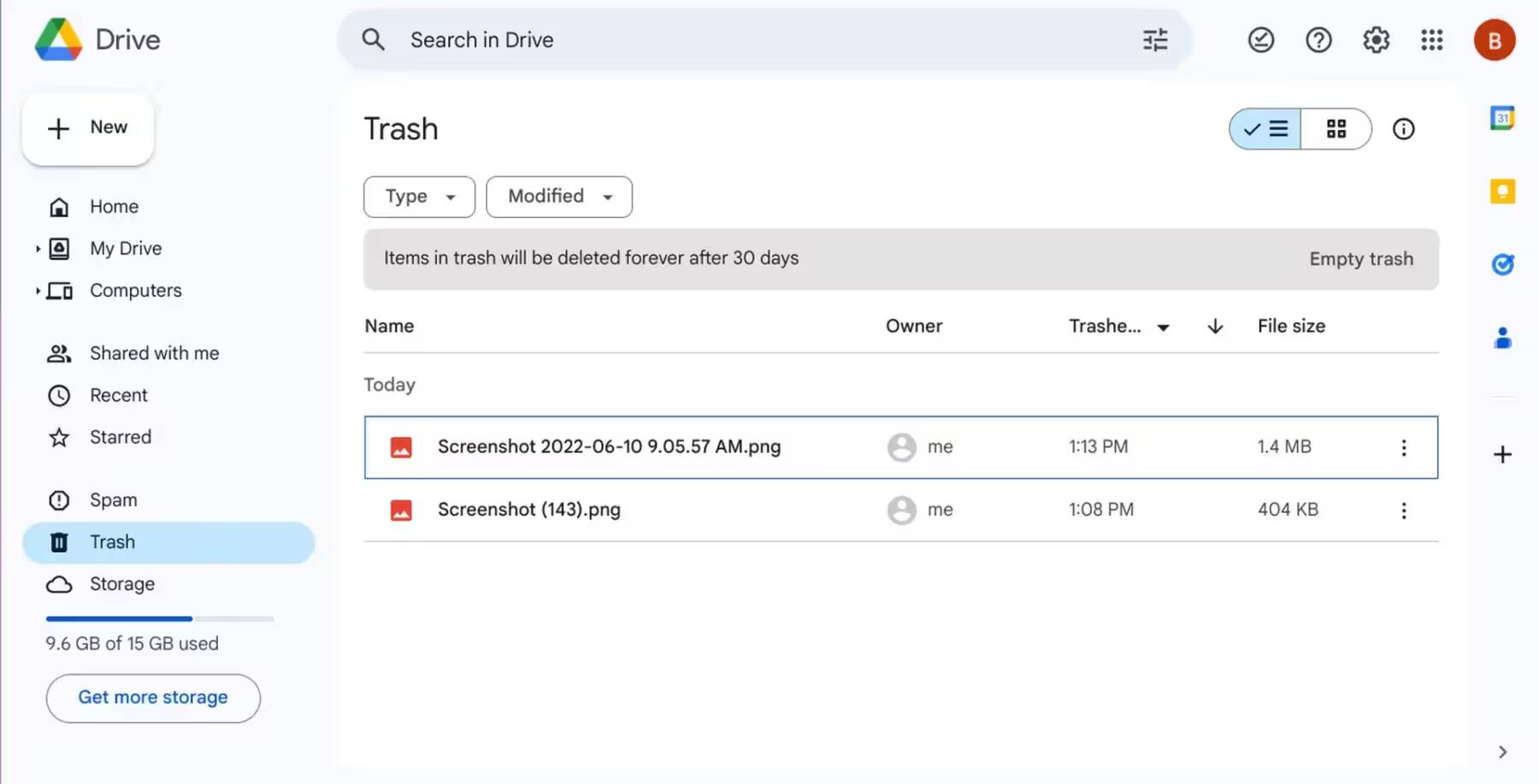Open Google Calendar side panel
This screenshot has width=1539, height=784.
pyautogui.click(x=1502, y=118)
